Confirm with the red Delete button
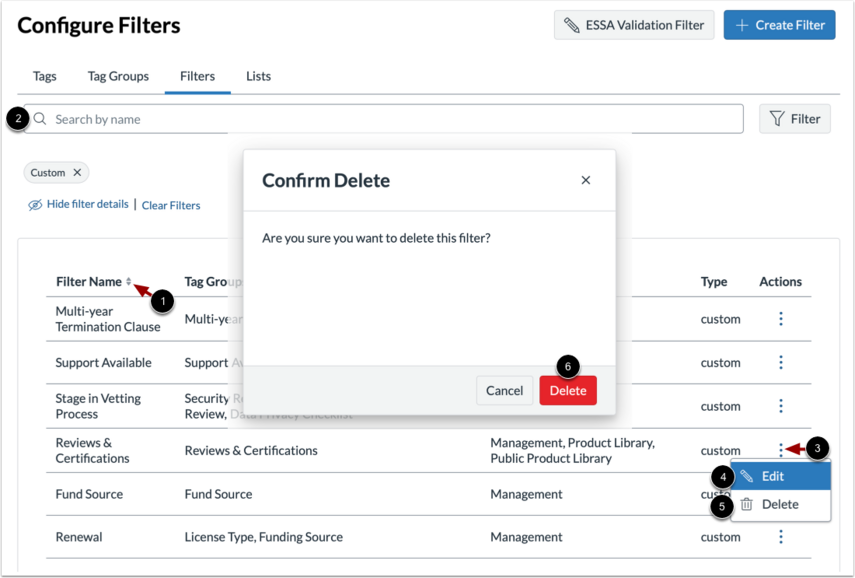The image size is (855, 578). pyautogui.click(x=568, y=390)
